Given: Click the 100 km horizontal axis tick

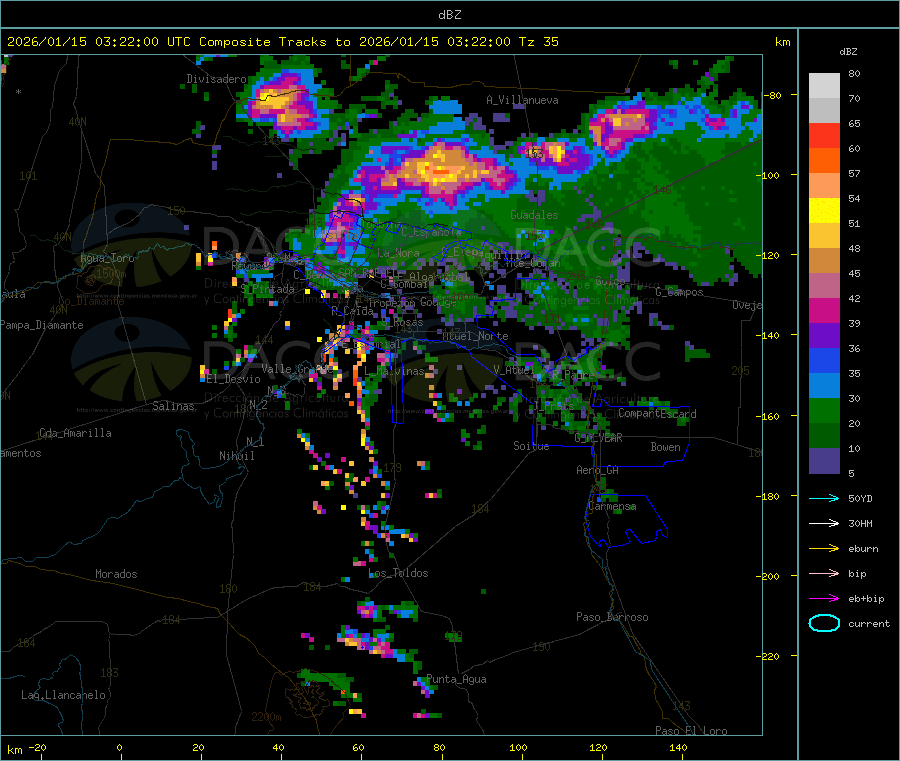Looking at the screenshot, I should point(518,747).
